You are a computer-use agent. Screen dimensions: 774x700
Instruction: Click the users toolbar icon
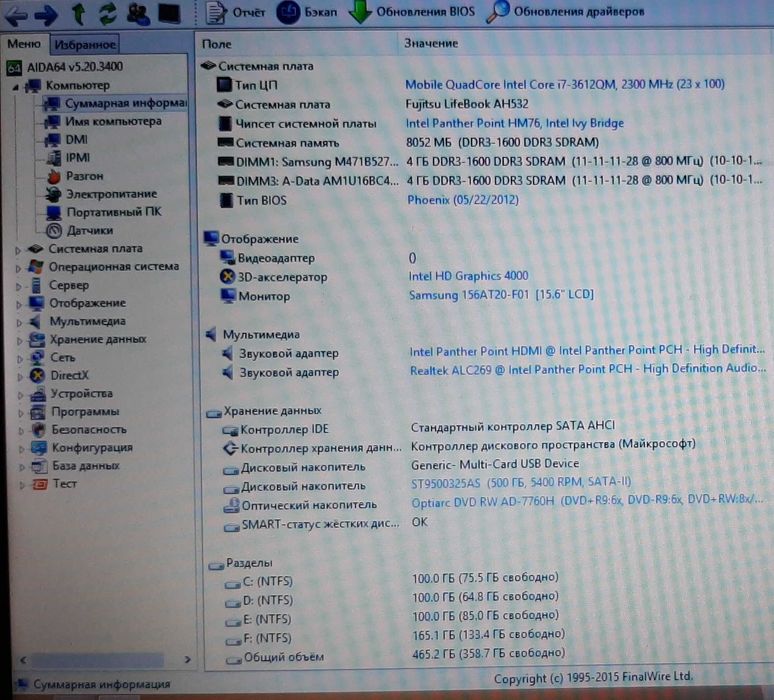click(138, 13)
